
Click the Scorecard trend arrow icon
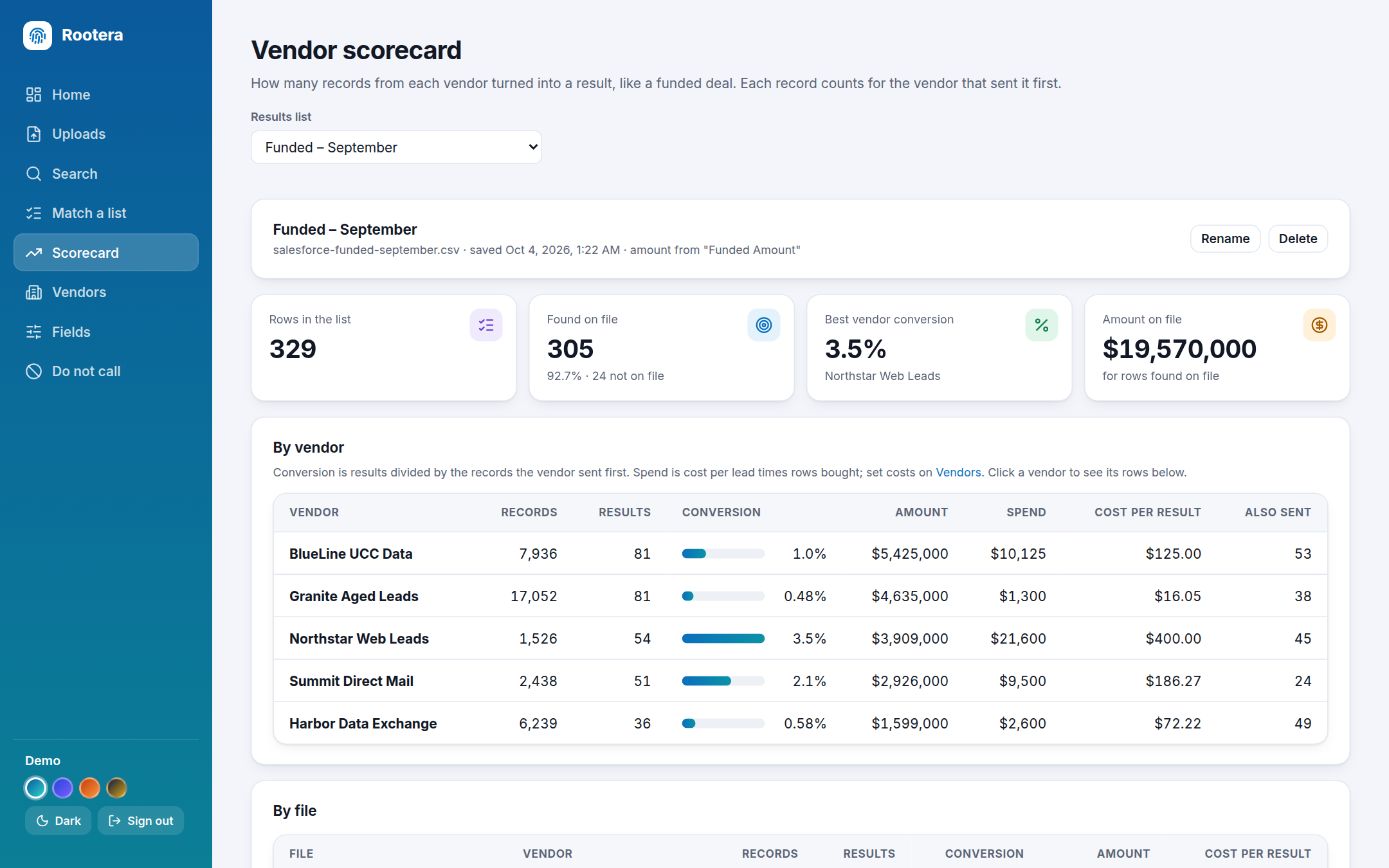tap(33, 253)
